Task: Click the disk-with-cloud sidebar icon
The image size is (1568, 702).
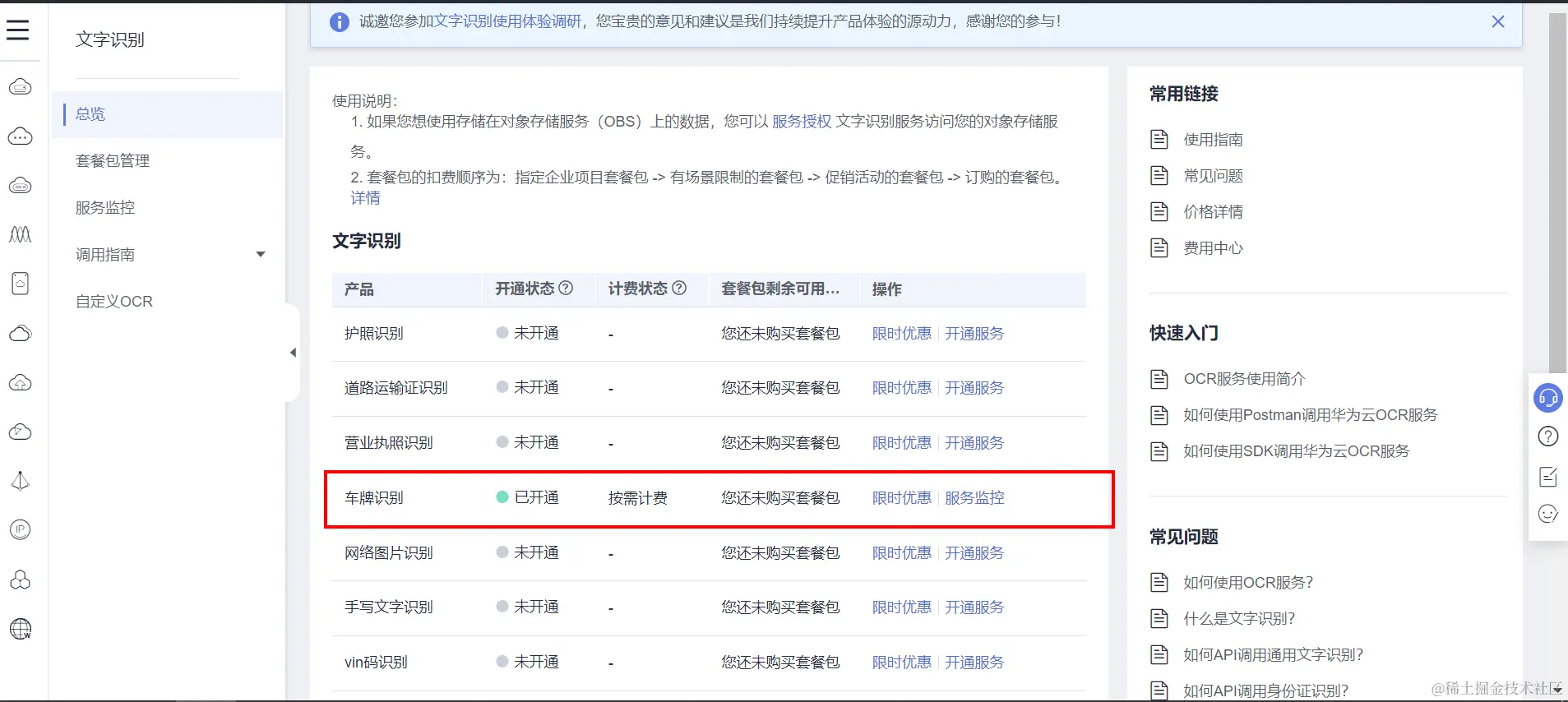Action: point(21,284)
